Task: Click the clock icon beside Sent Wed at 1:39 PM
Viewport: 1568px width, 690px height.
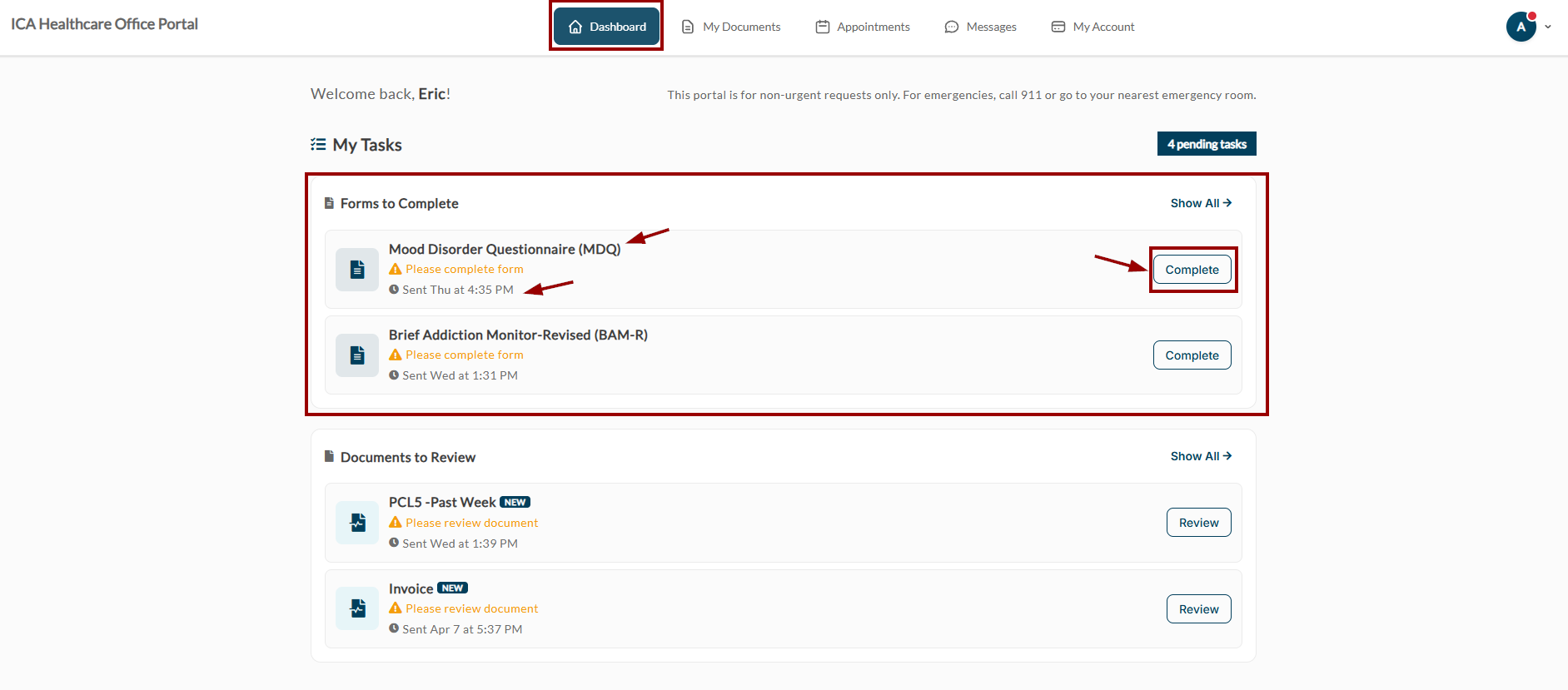Action: coord(394,543)
